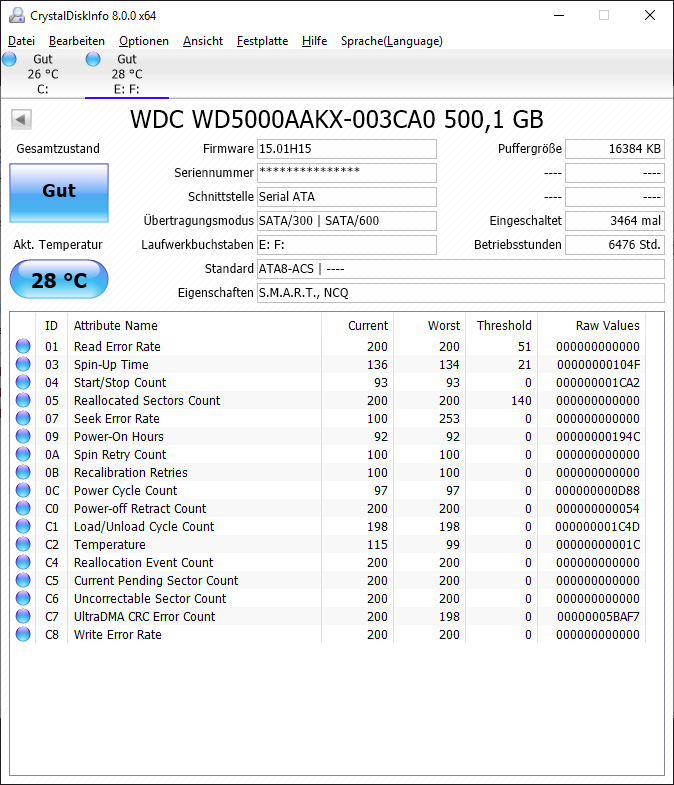Click status orb of Spin Retry Count row
The width and height of the screenshot is (674, 785).
(23, 454)
